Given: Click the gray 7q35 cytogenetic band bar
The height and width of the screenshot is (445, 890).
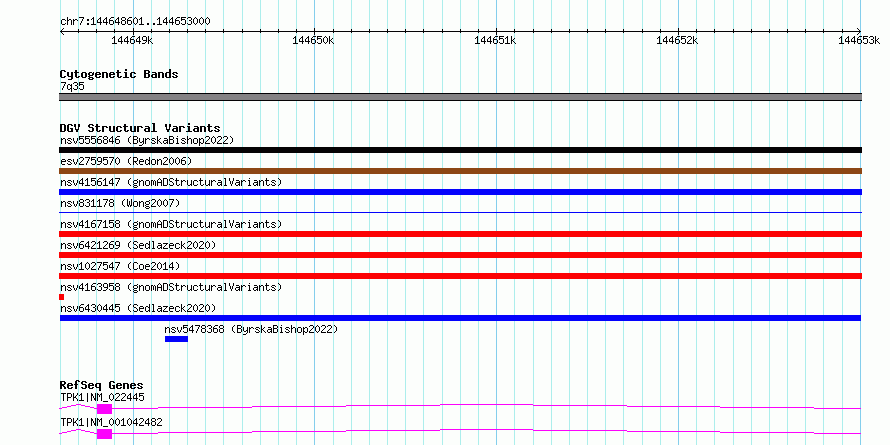Looking at the screenshot, I should click(460, 97).
